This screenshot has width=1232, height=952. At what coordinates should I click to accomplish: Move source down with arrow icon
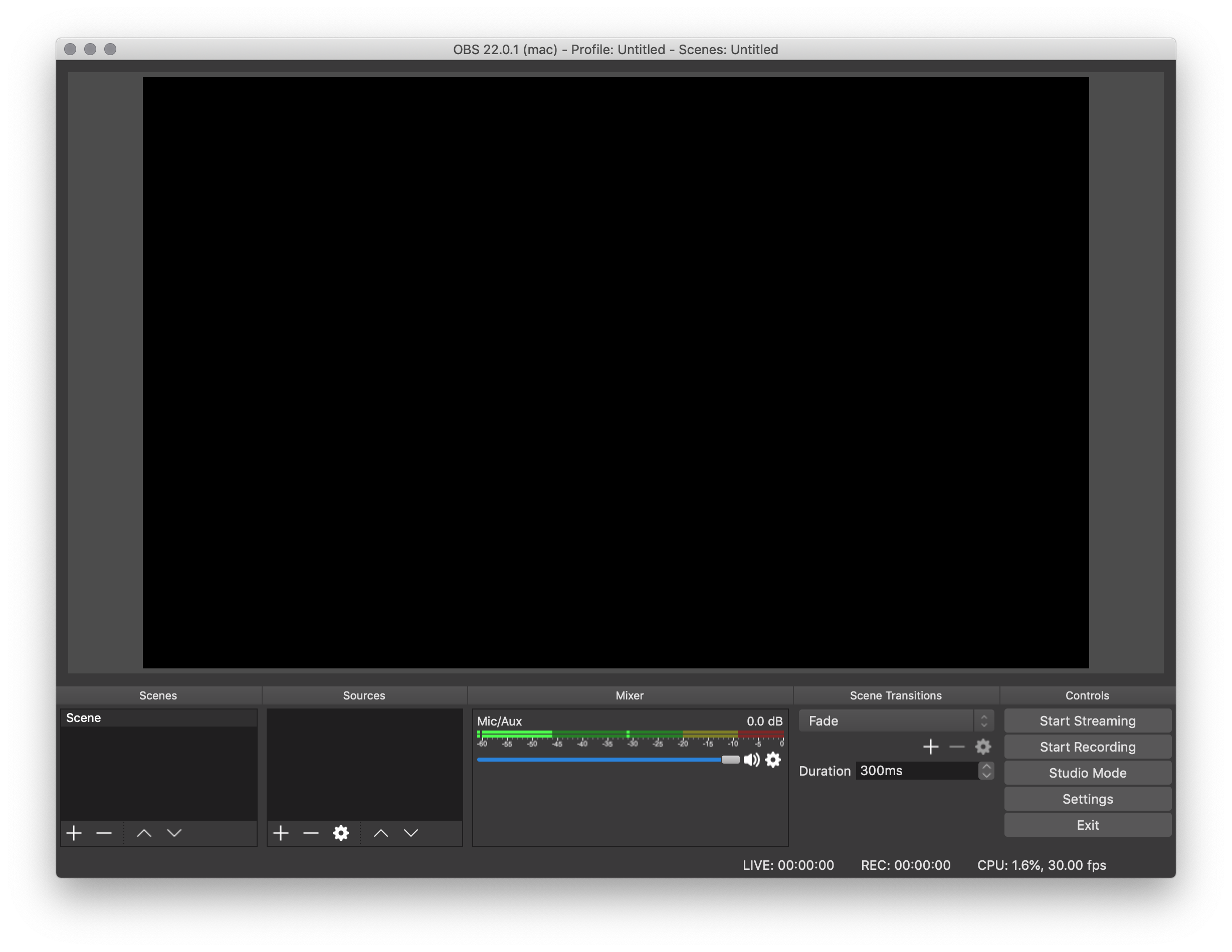pos(411,833)
